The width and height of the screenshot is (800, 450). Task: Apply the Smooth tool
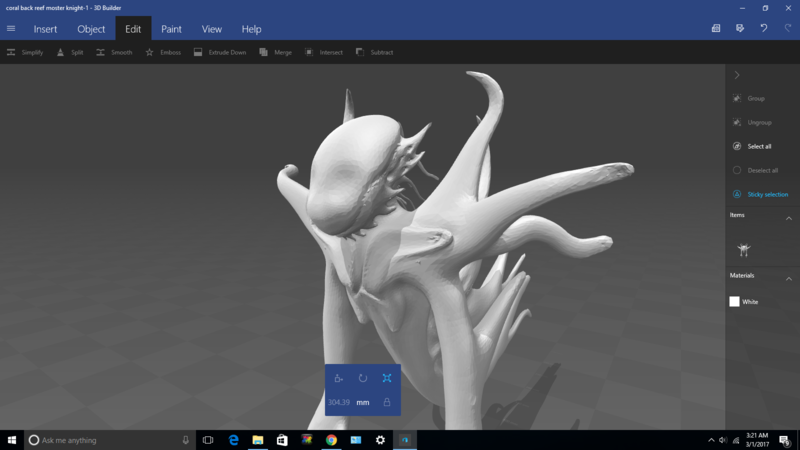[101, 52]
